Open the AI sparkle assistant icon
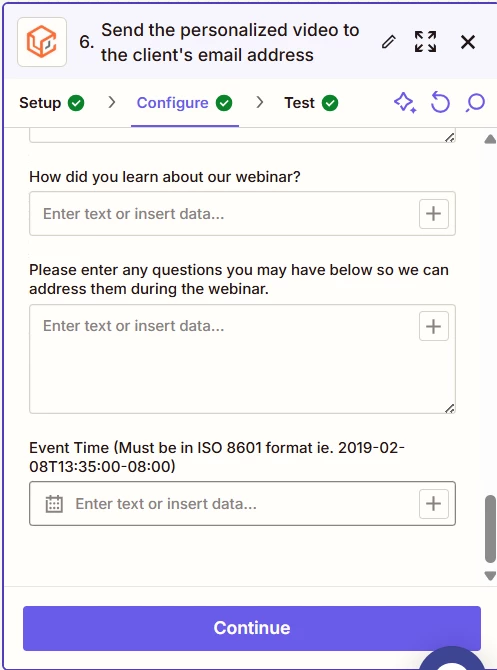497x670 pixels. [x=405, y=103]
